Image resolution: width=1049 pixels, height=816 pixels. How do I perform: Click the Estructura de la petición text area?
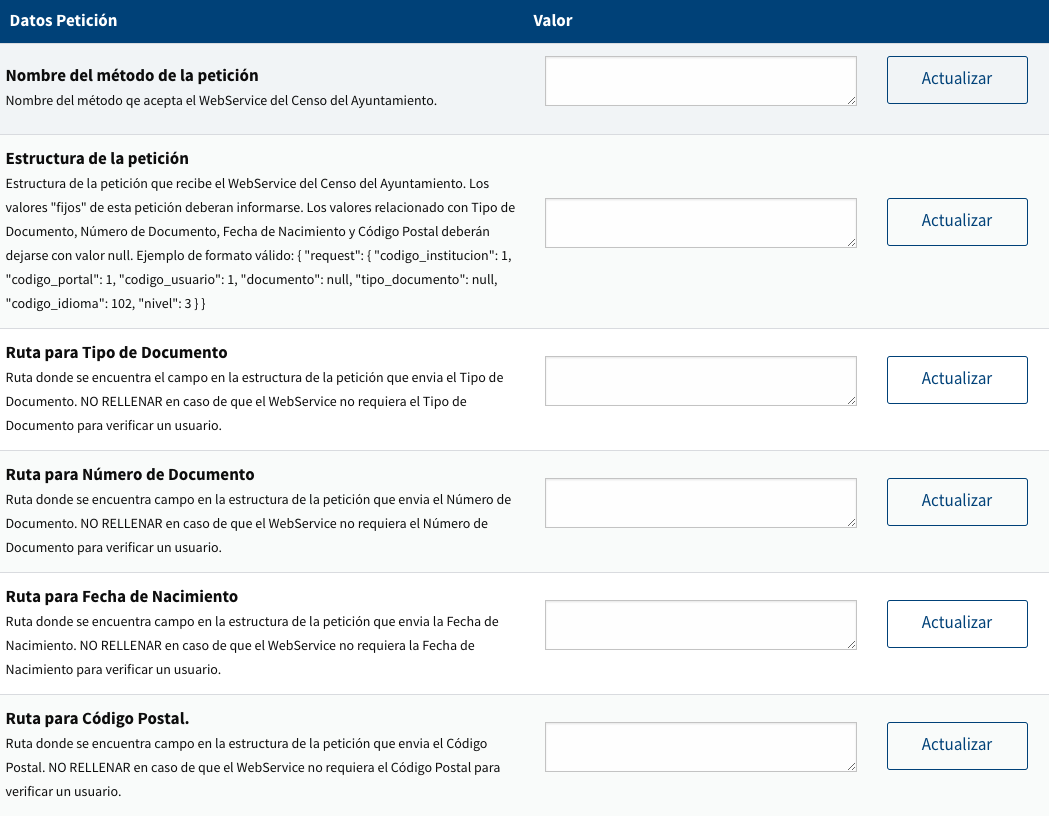pos(700,222)
